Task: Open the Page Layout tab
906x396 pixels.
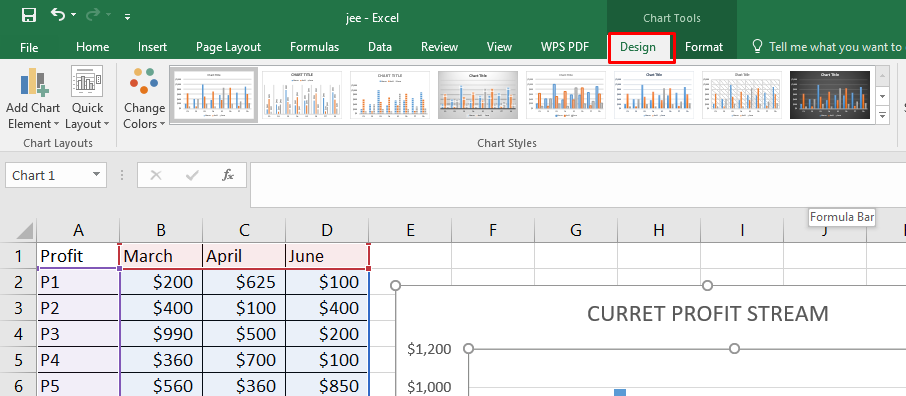Action: [228, 47]
